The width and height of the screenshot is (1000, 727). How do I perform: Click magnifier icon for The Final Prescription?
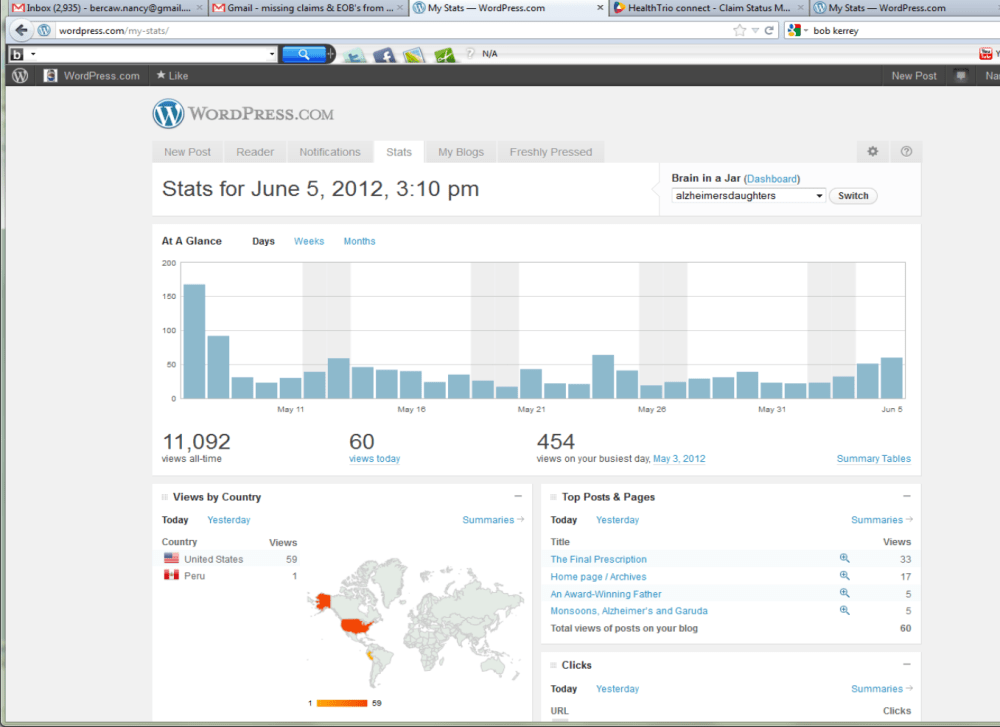[844, 559]
